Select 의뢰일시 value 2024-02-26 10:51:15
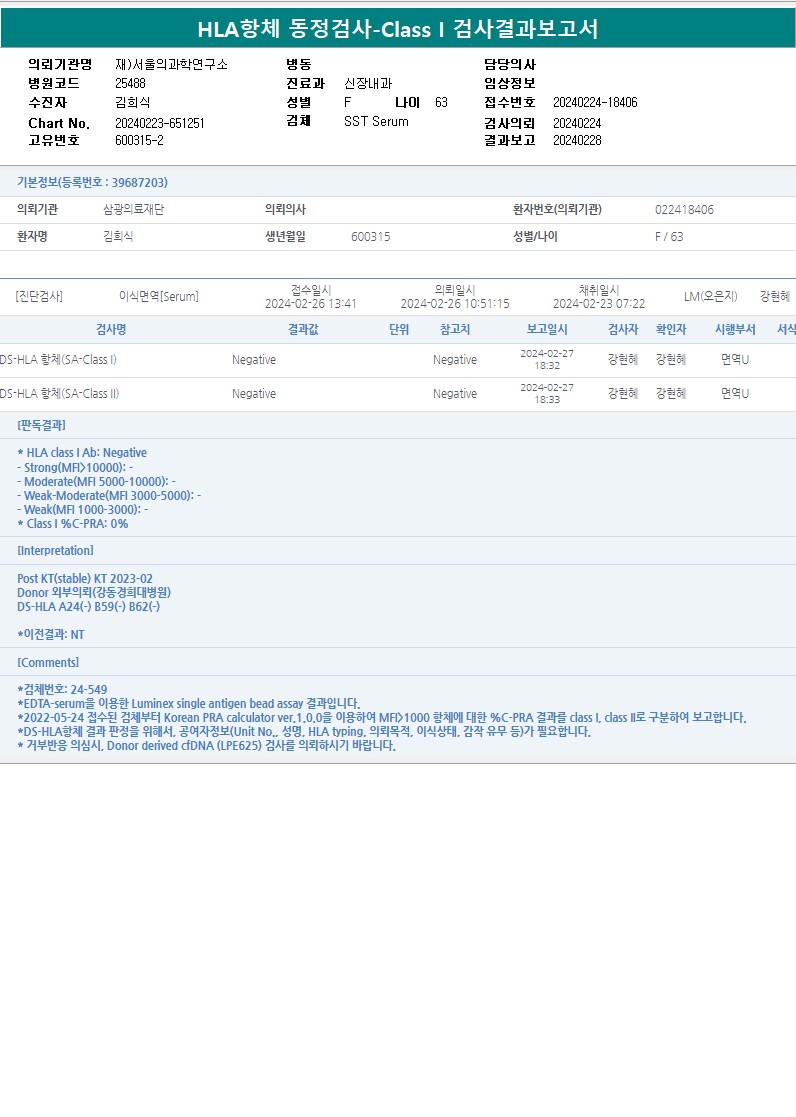 point(455,303)
